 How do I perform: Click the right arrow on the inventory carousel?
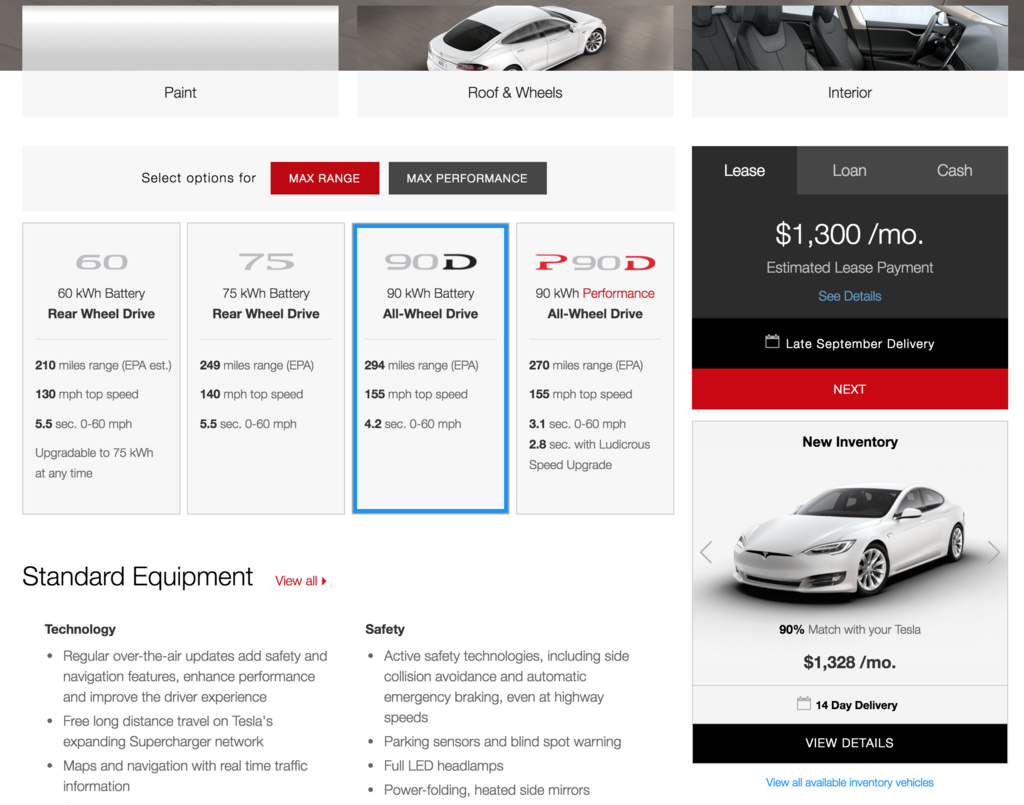(x=994, y=552)
